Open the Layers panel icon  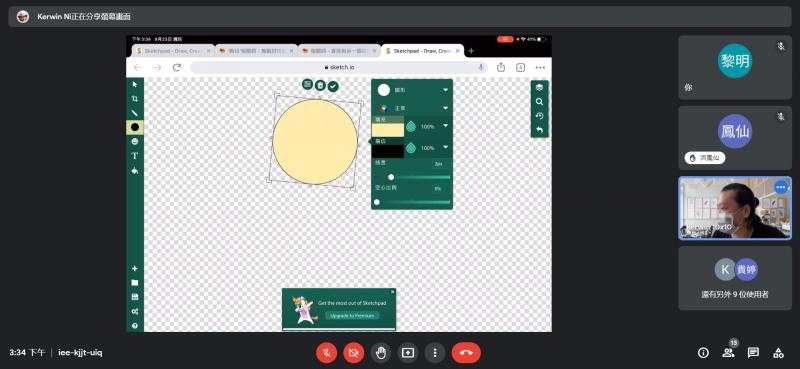[539, 87]
